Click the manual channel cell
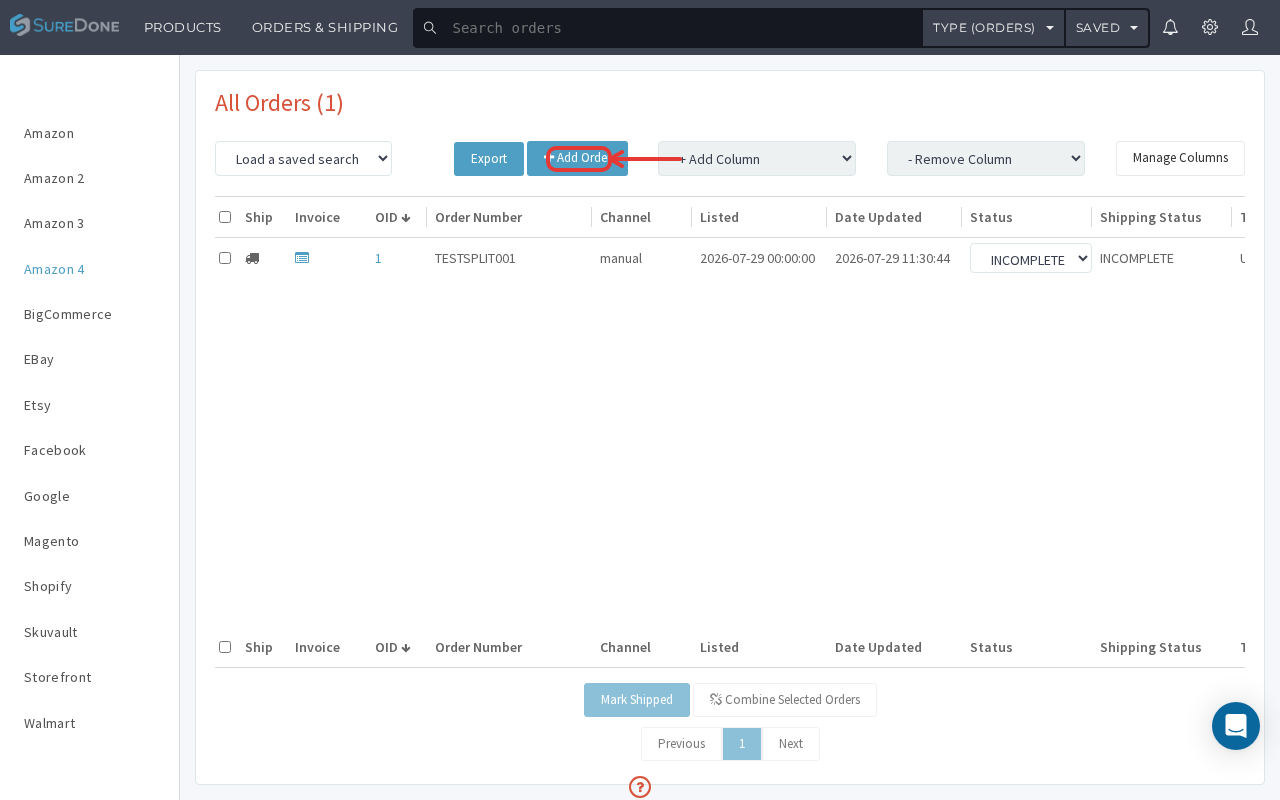This screenshot has width=1280, height=800. (621, 258)
